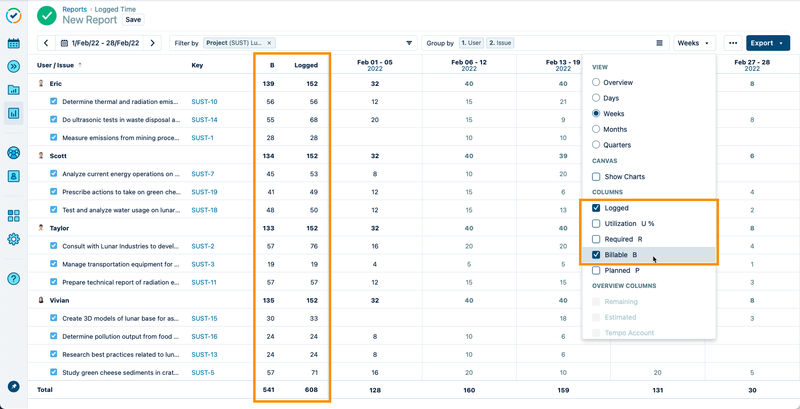Select the Months view radio button

tap(597, 129)
